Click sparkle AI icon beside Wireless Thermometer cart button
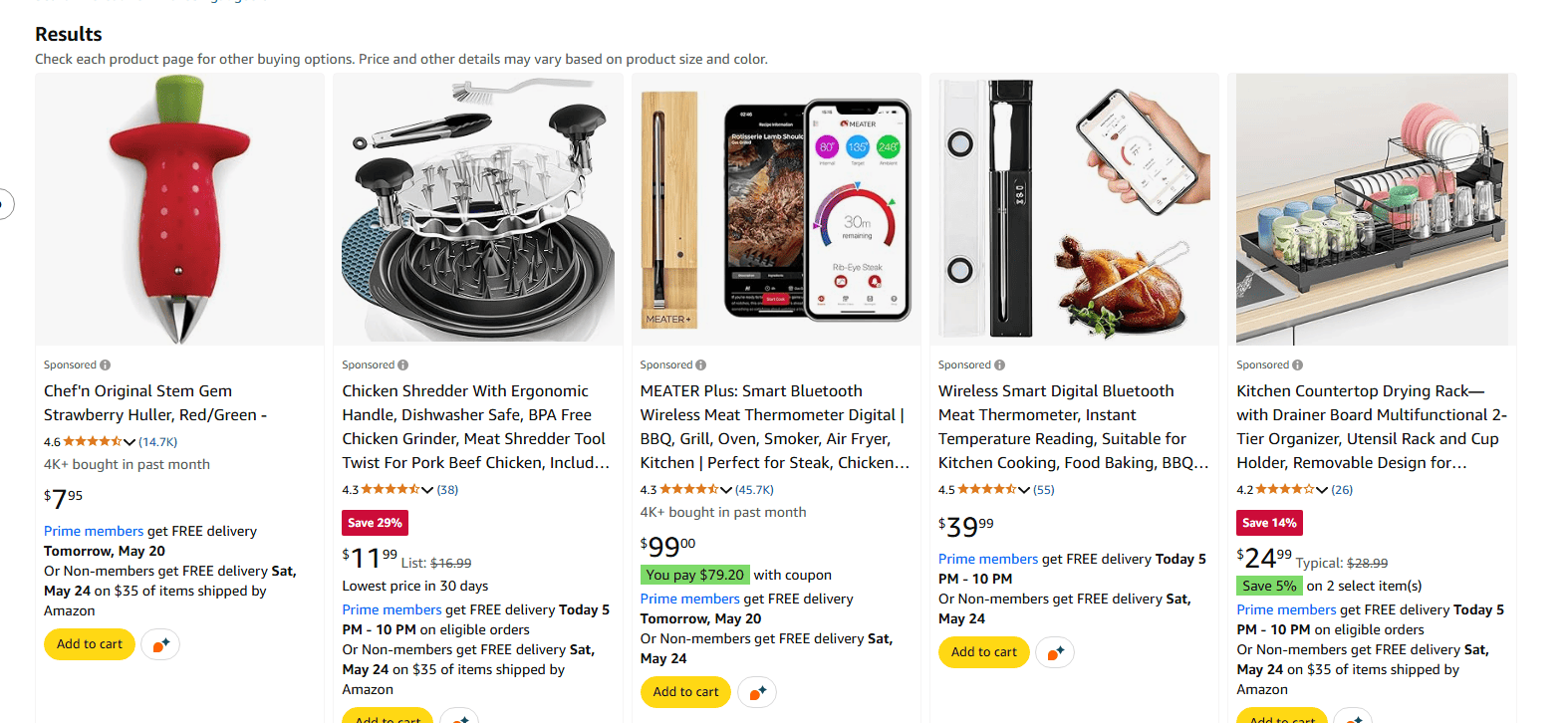Viewport: 1568px width, 723px height. [1055, 653]
